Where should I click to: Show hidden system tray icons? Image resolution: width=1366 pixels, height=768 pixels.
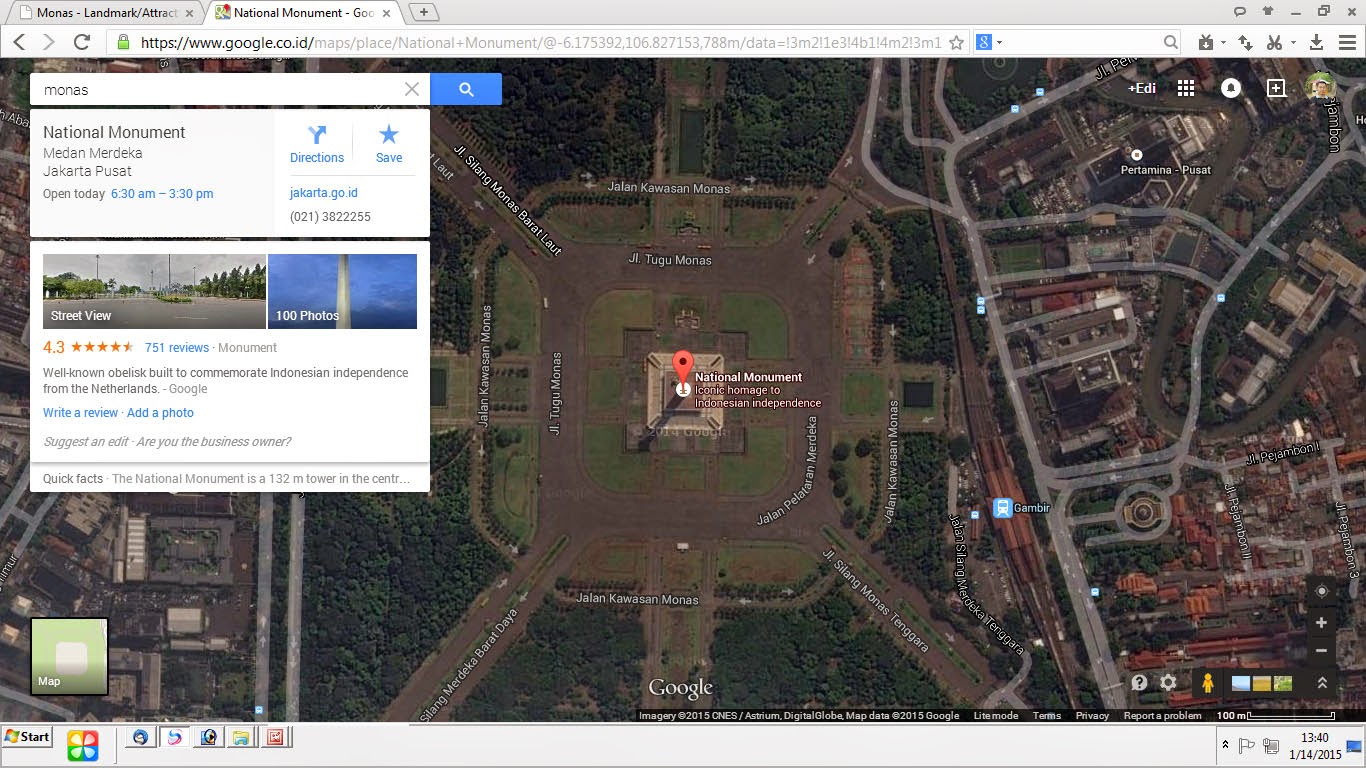coord(1225,745)
